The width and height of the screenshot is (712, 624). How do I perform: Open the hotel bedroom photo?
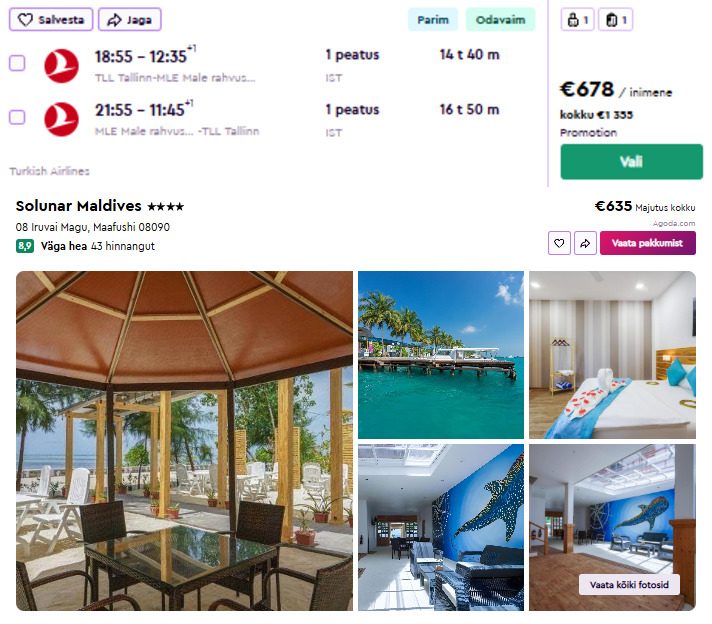(612, 355)
